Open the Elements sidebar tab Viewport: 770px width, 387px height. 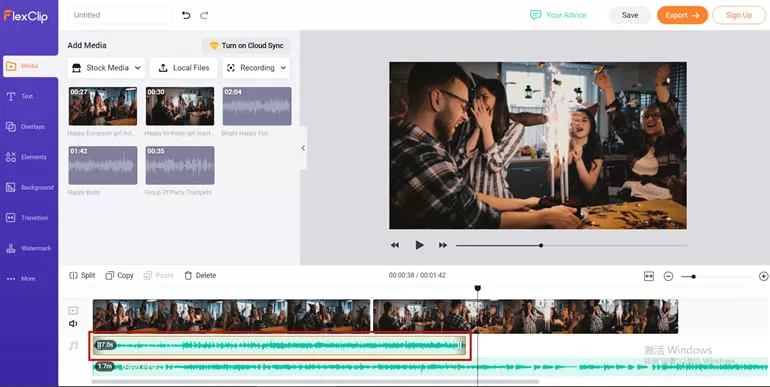(26, 157)
